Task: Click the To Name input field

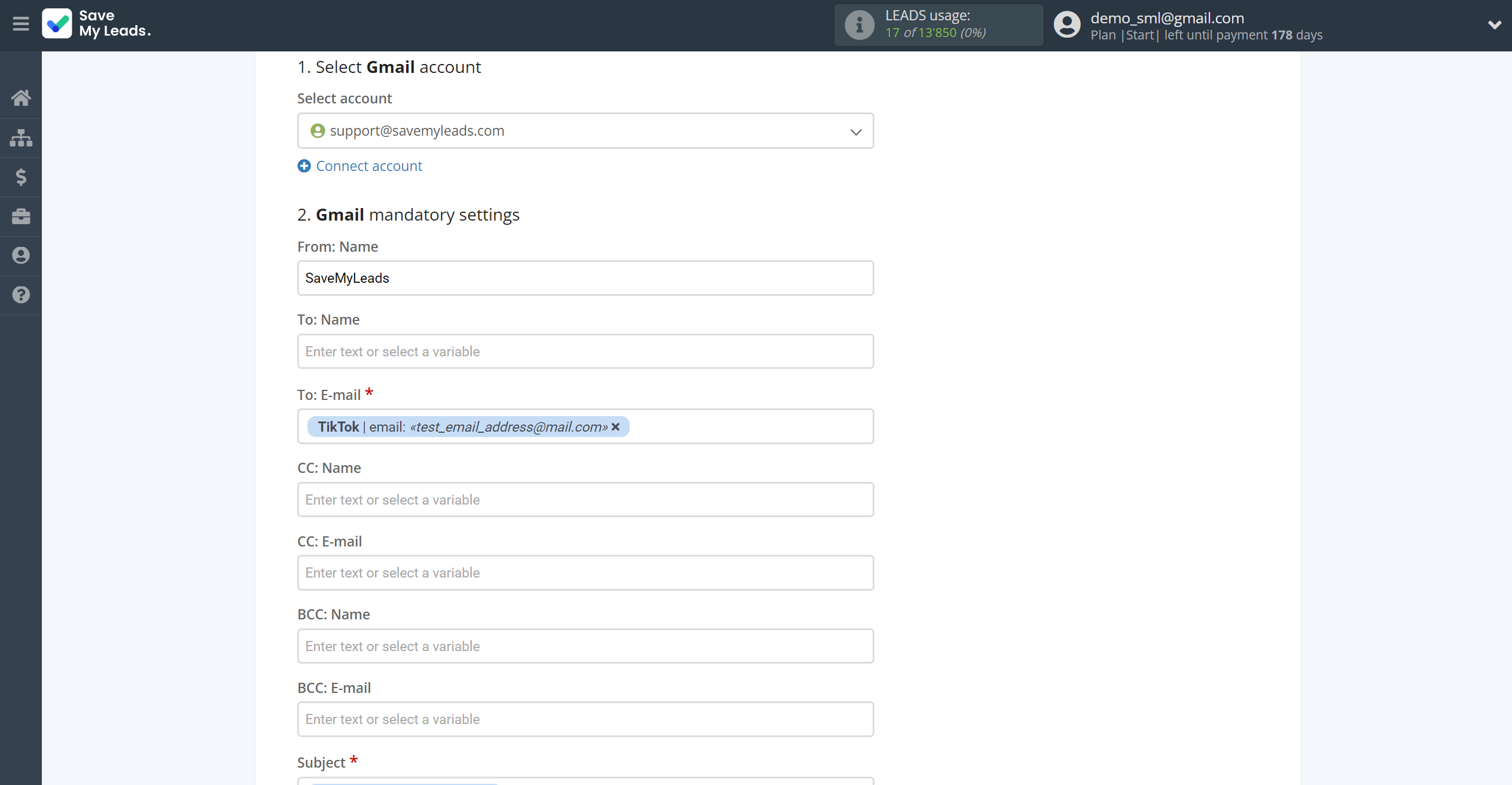Action: click(x=585, y=351)
